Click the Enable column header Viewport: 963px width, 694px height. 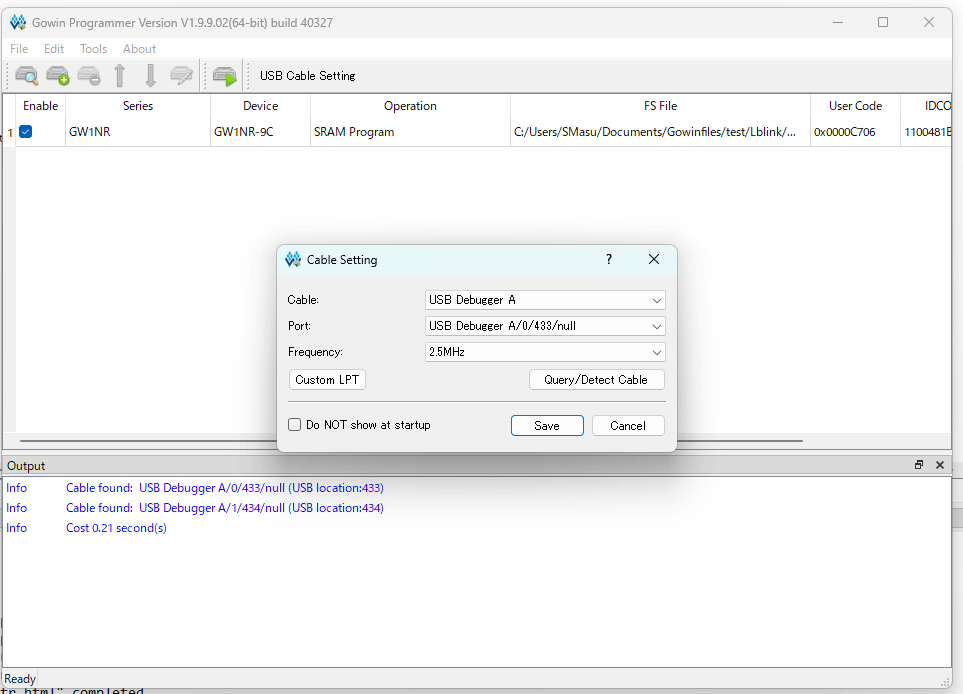[x=41, y=106]
